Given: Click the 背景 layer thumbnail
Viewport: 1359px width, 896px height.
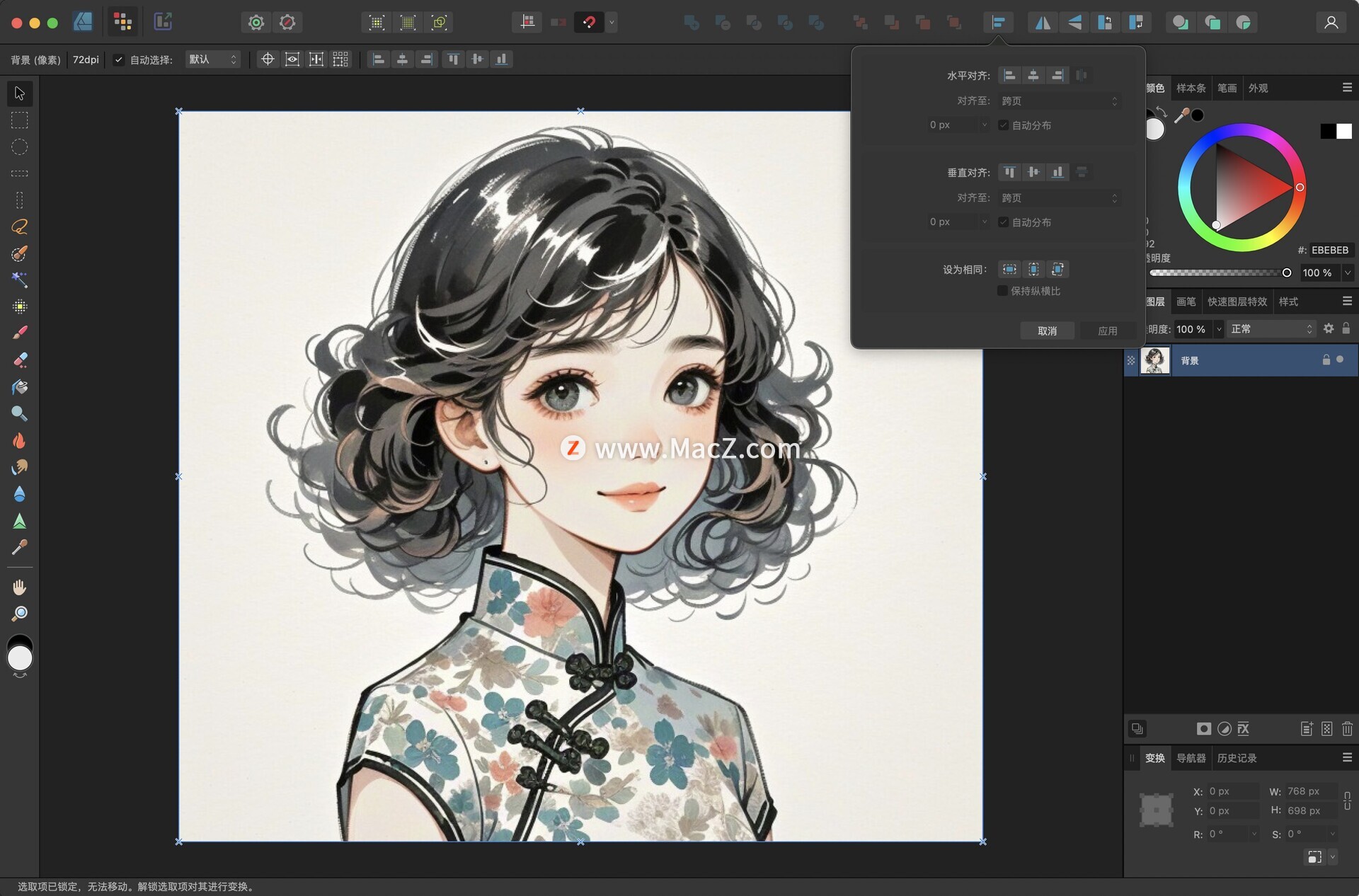Looking at the screenshot, I should (1155, 360).
